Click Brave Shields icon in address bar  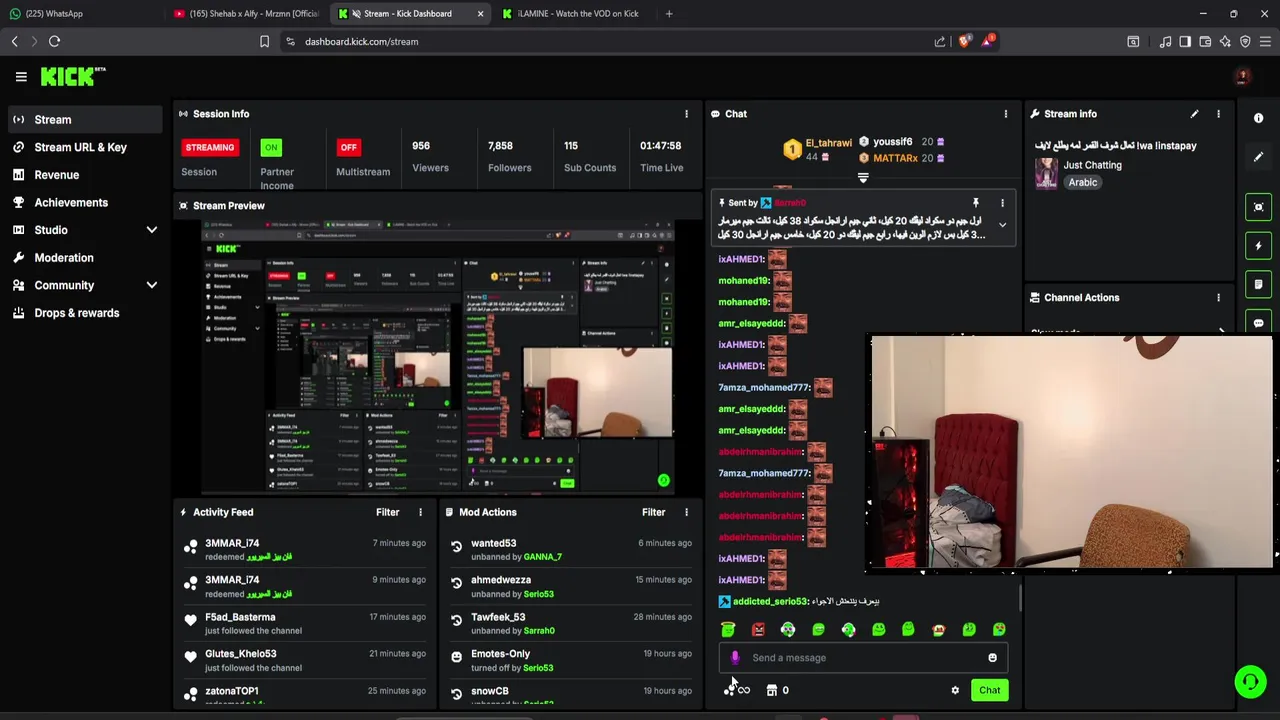[x=964, y=41]
